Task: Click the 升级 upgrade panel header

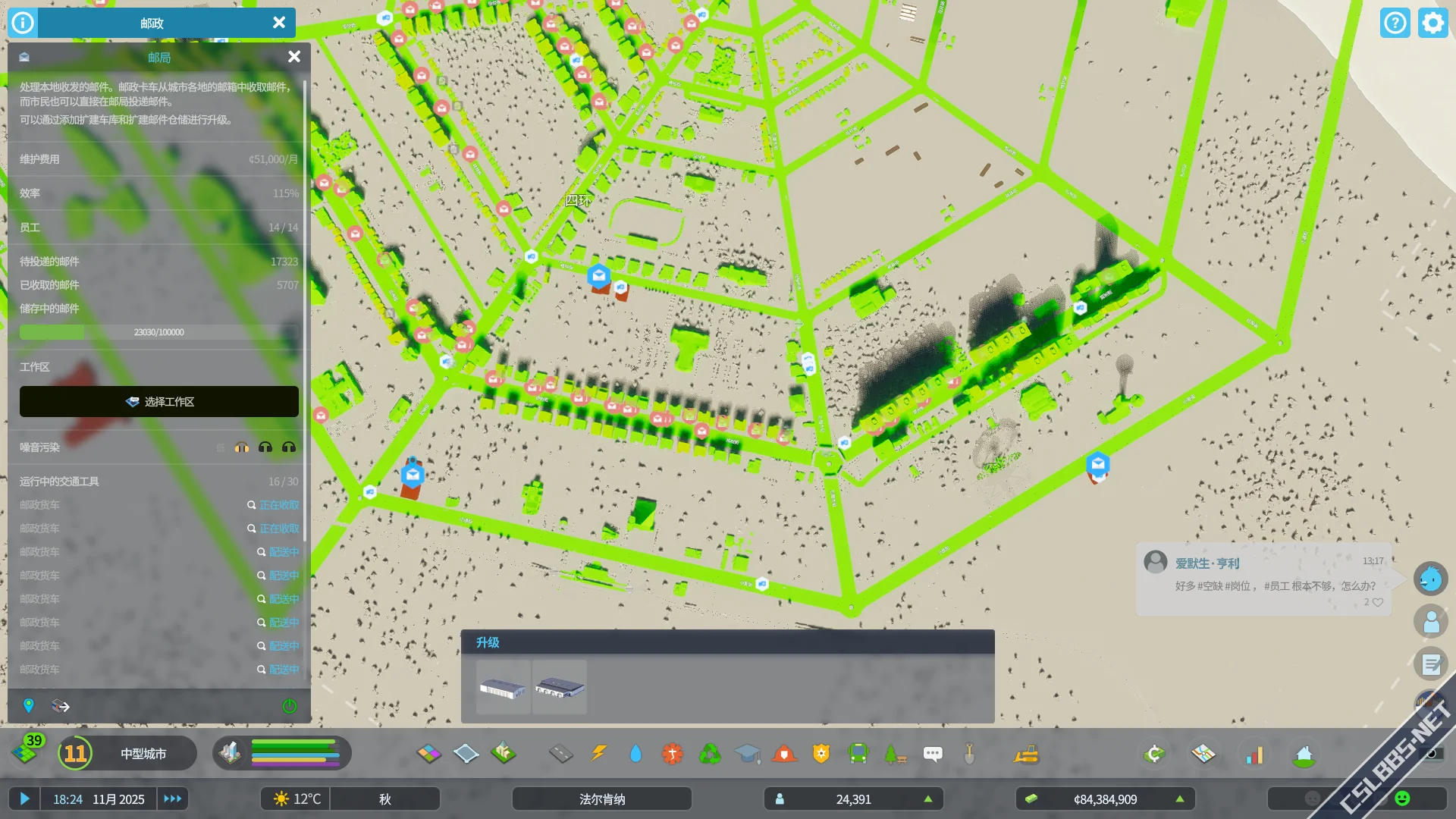Action: [x=728, y=642]
